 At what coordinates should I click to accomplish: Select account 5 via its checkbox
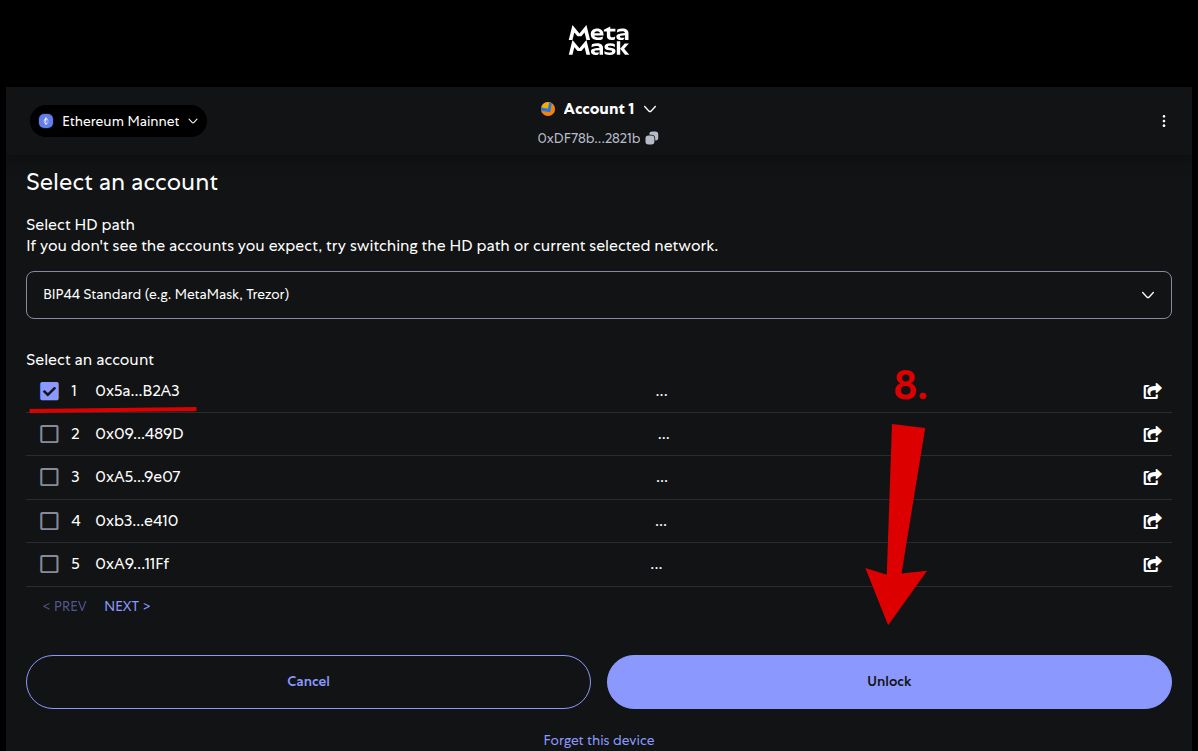coord(49,563)
